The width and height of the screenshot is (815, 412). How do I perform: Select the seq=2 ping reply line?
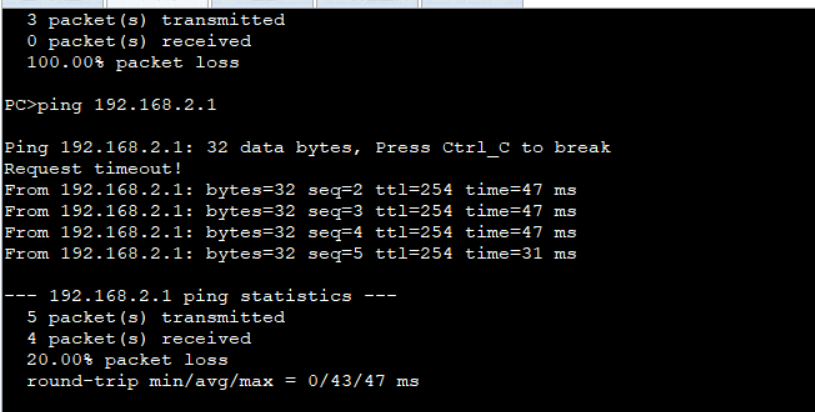click(291, 190)
